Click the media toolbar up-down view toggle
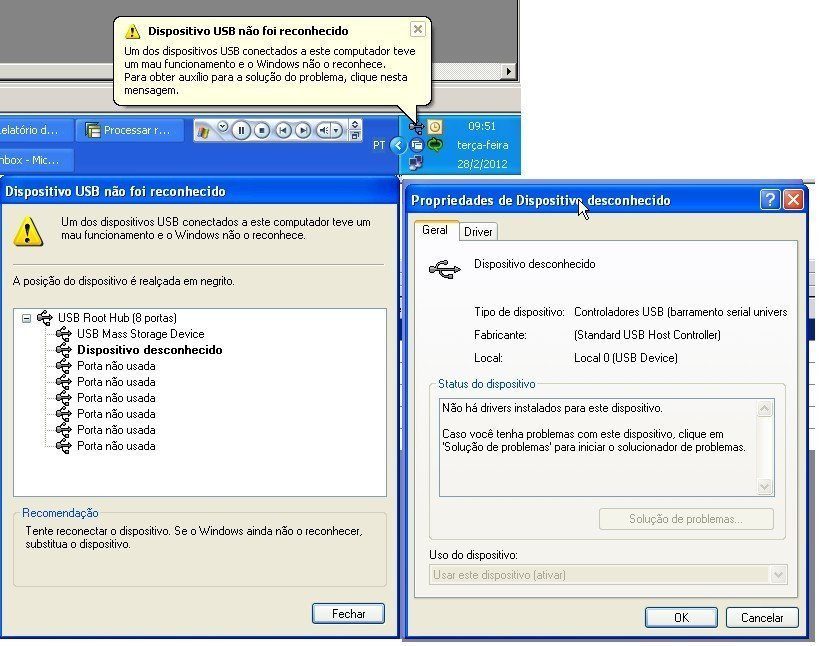The width and height of the screenshot is (821, 646). click(x=355, y=125)
